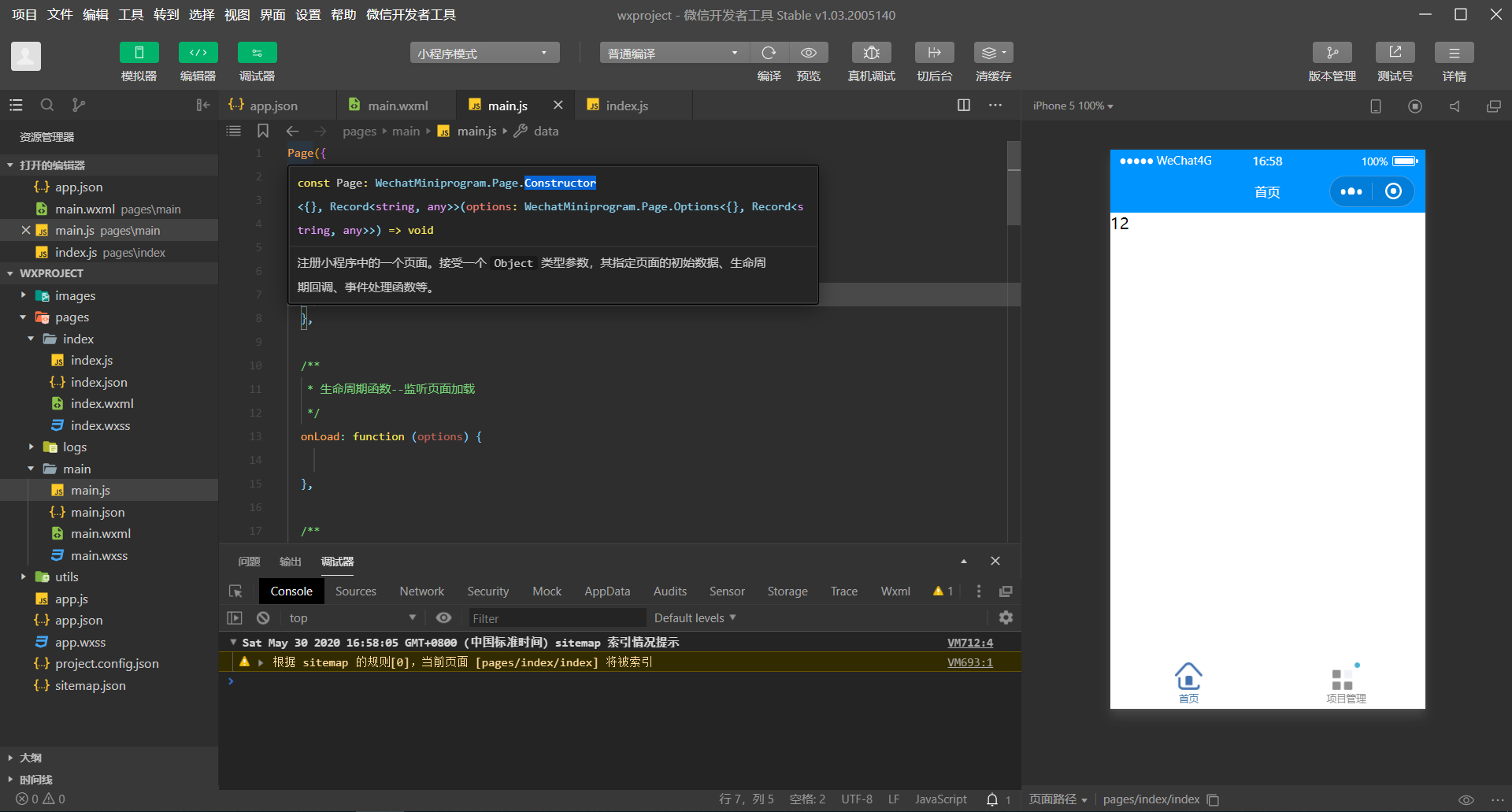Click the search icon in sidebar
Screen dimensions: 1512x812
point(47,105)
